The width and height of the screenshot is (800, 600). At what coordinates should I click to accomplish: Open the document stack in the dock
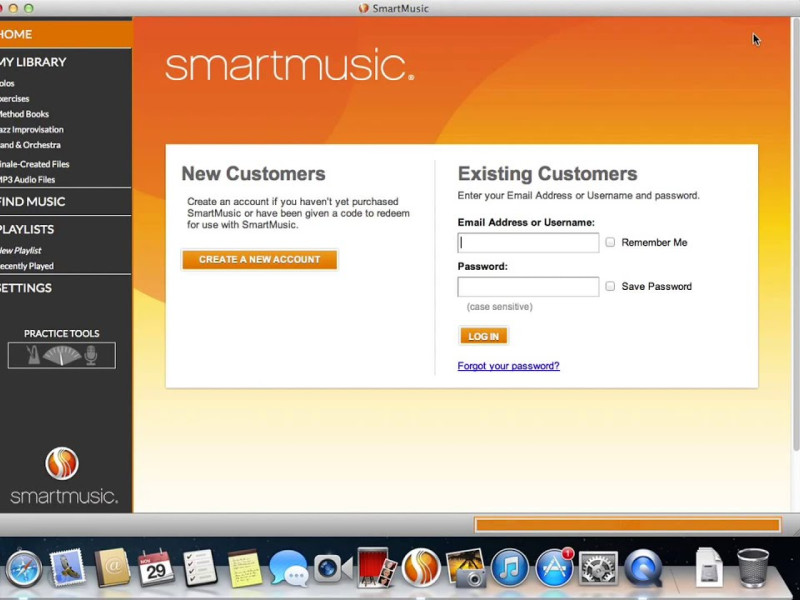click(709, 567)
